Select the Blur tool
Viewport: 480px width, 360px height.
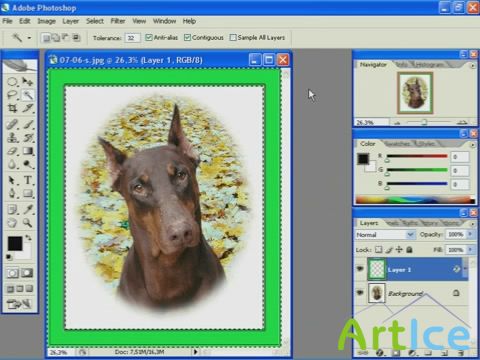tap(12, 164)
